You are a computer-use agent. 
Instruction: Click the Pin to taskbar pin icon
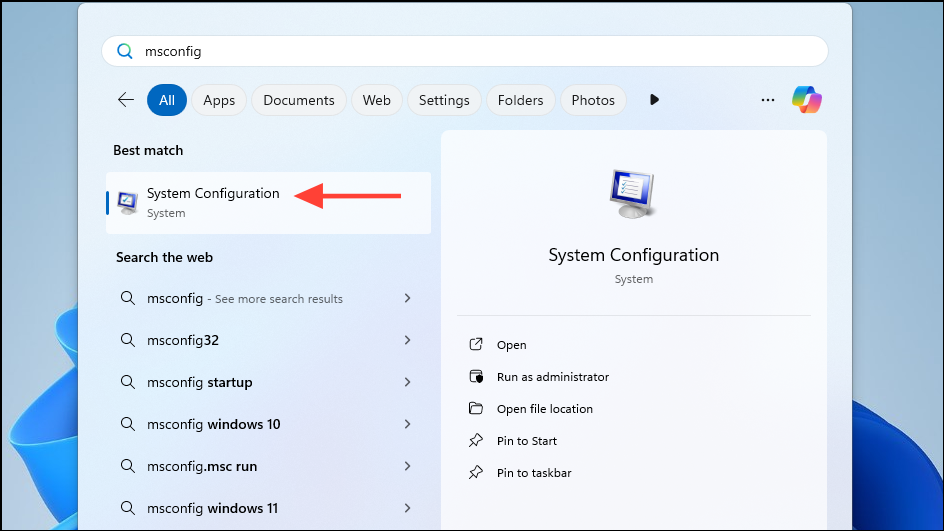[x=476, y=473]
